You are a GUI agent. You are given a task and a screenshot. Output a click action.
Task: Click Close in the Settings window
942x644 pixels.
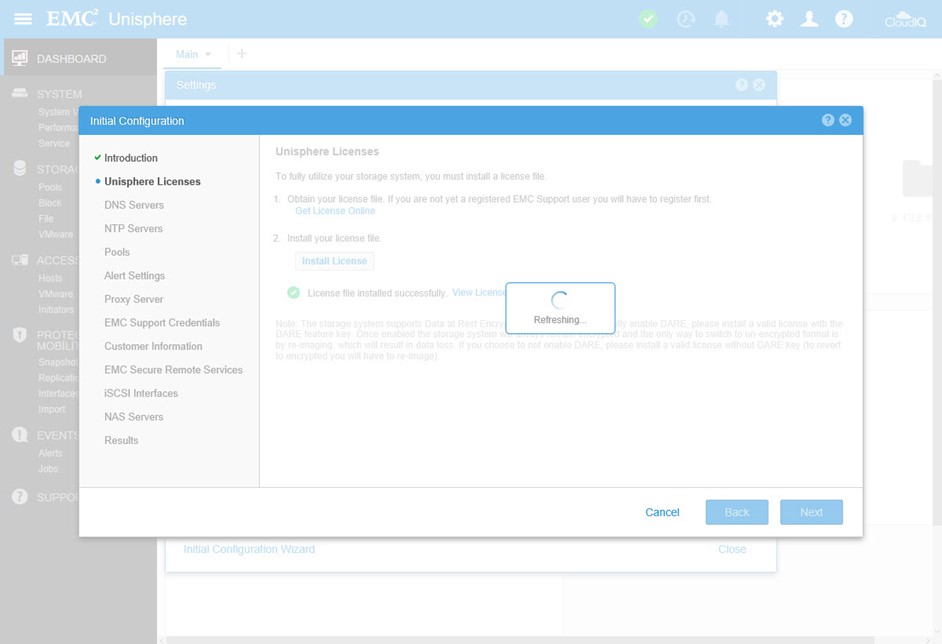[x=732, y=549]
